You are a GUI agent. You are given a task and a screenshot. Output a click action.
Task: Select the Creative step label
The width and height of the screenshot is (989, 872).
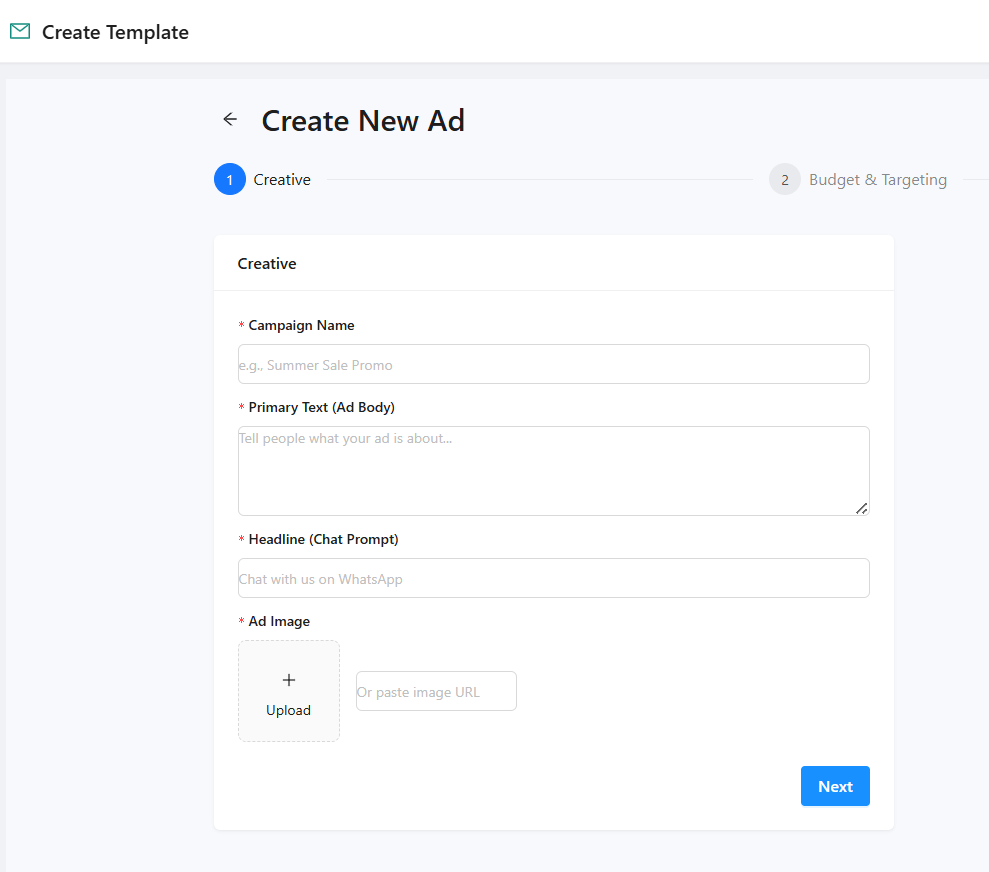point(282,180)
